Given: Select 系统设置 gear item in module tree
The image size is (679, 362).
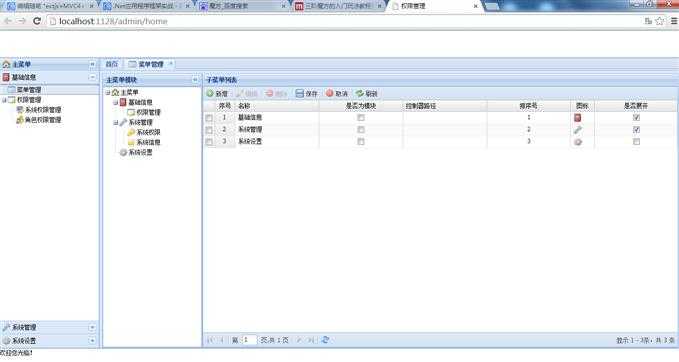Looking at the screenshot, I should pyautogui.click(x=140, y=152).
